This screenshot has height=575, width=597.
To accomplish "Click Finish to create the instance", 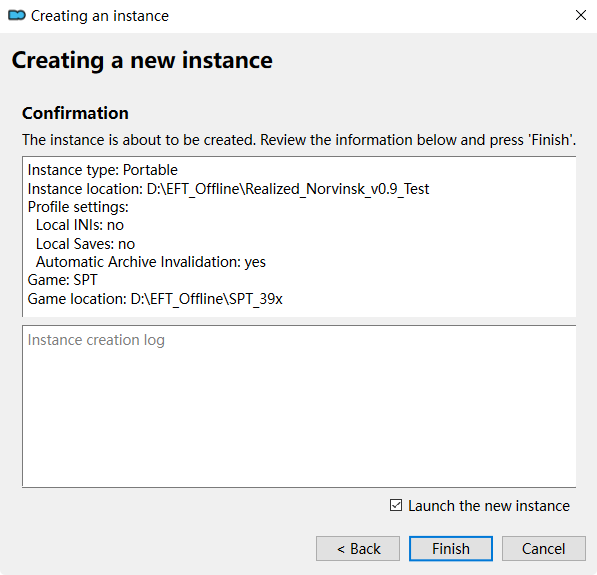I will click(x=451, y=548).
